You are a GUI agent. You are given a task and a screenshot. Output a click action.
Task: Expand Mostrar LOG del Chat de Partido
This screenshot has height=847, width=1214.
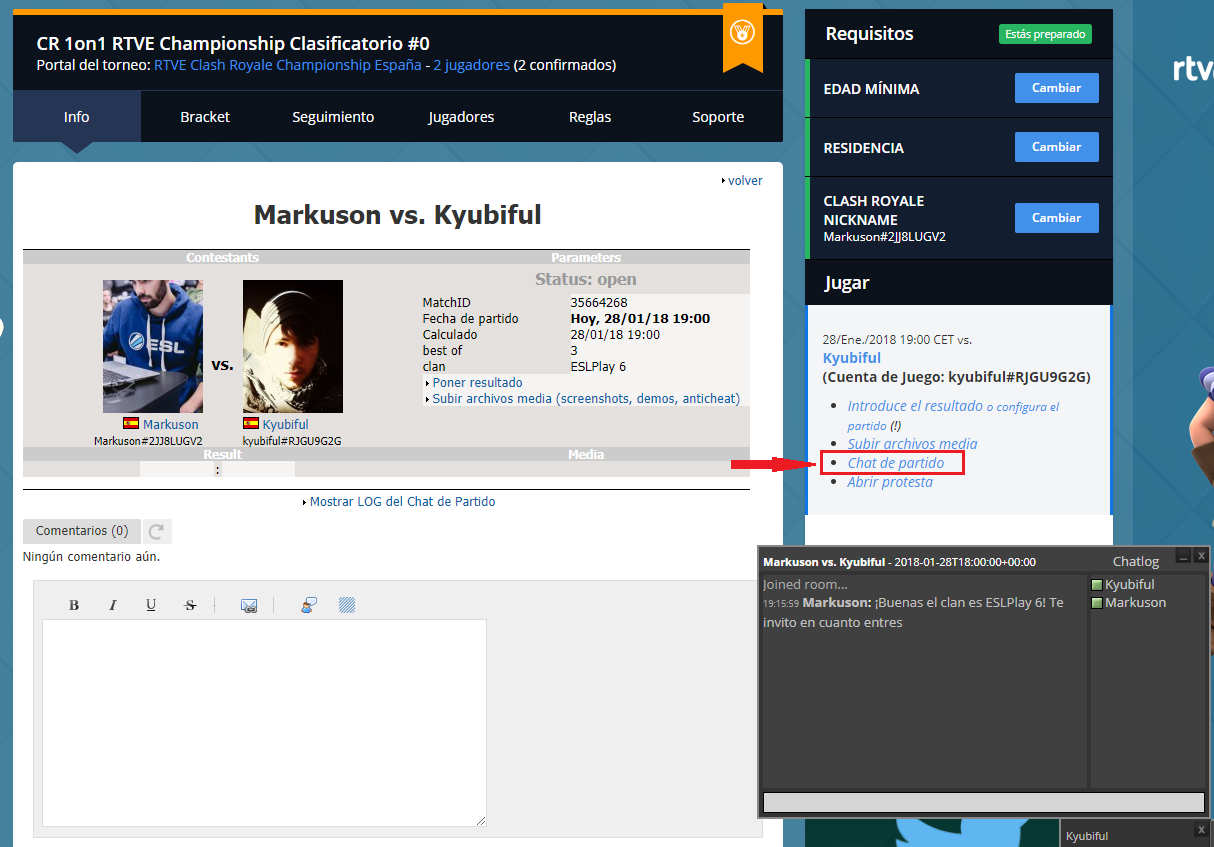coord(402,502)
